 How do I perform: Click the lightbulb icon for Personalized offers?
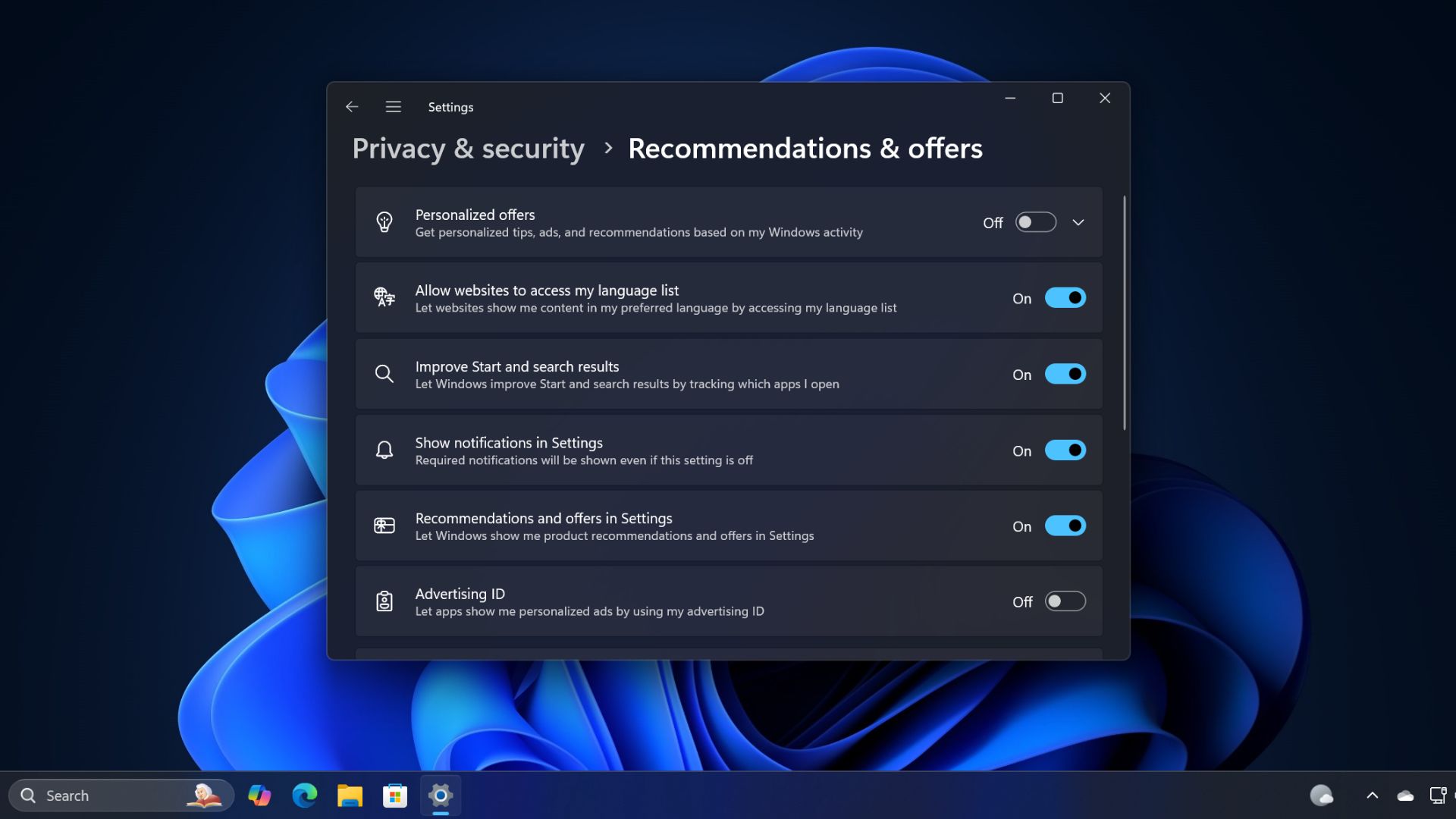click(x=384, y=222)
